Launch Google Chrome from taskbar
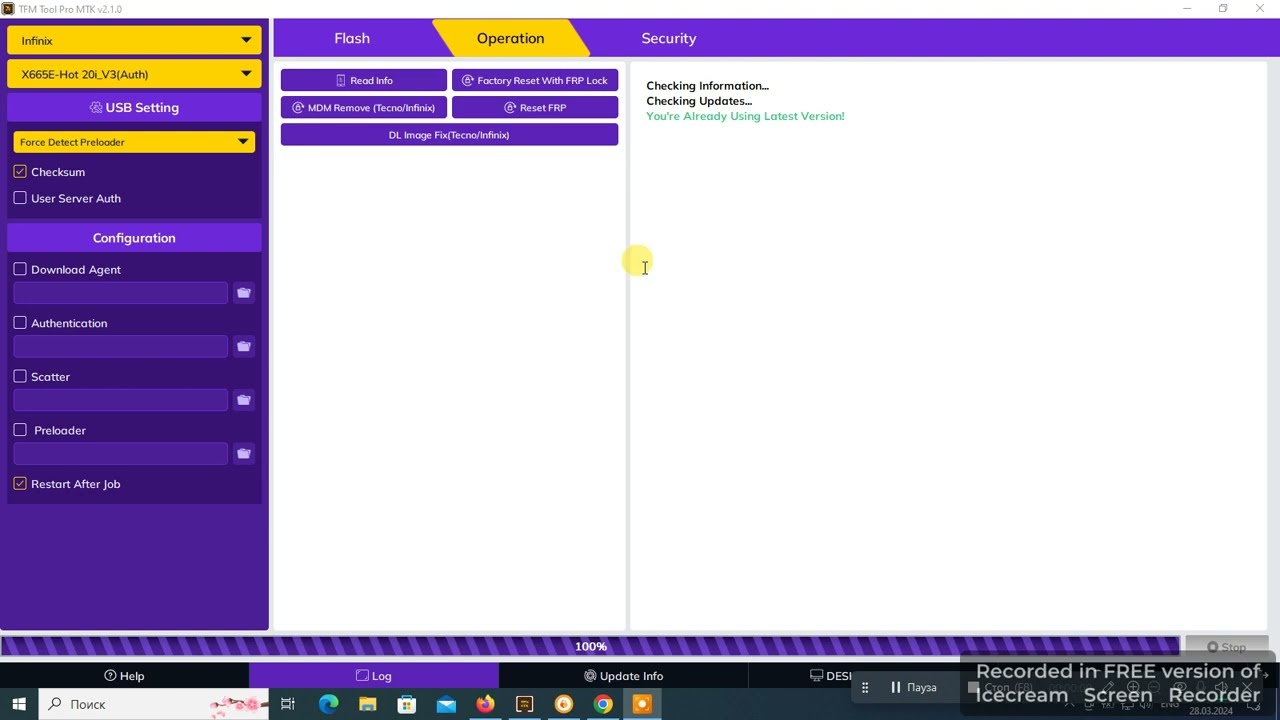1280x720 pixels. click(x=603, y=704)
